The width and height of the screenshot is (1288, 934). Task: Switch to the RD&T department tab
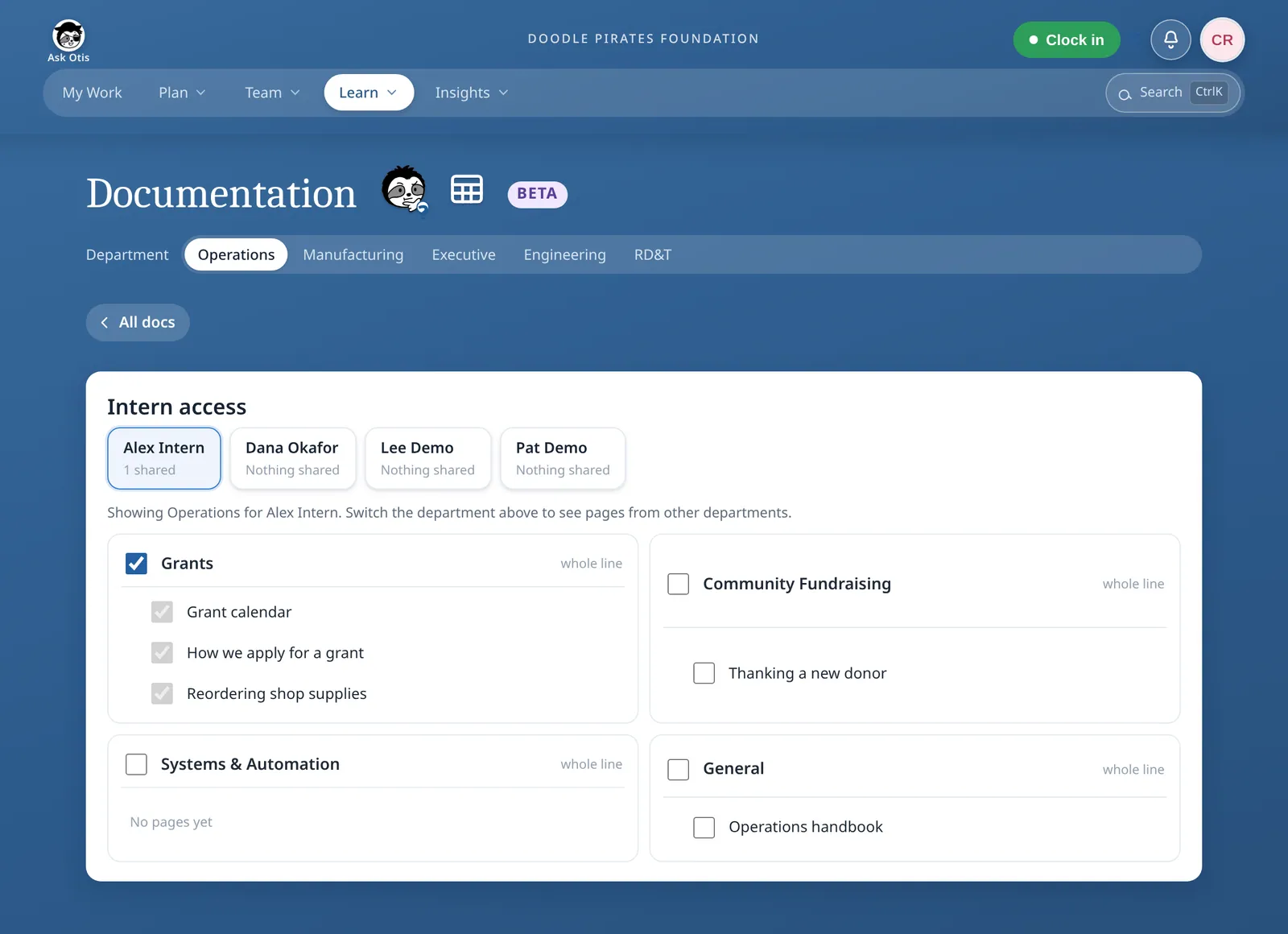[x=653, y=254]
